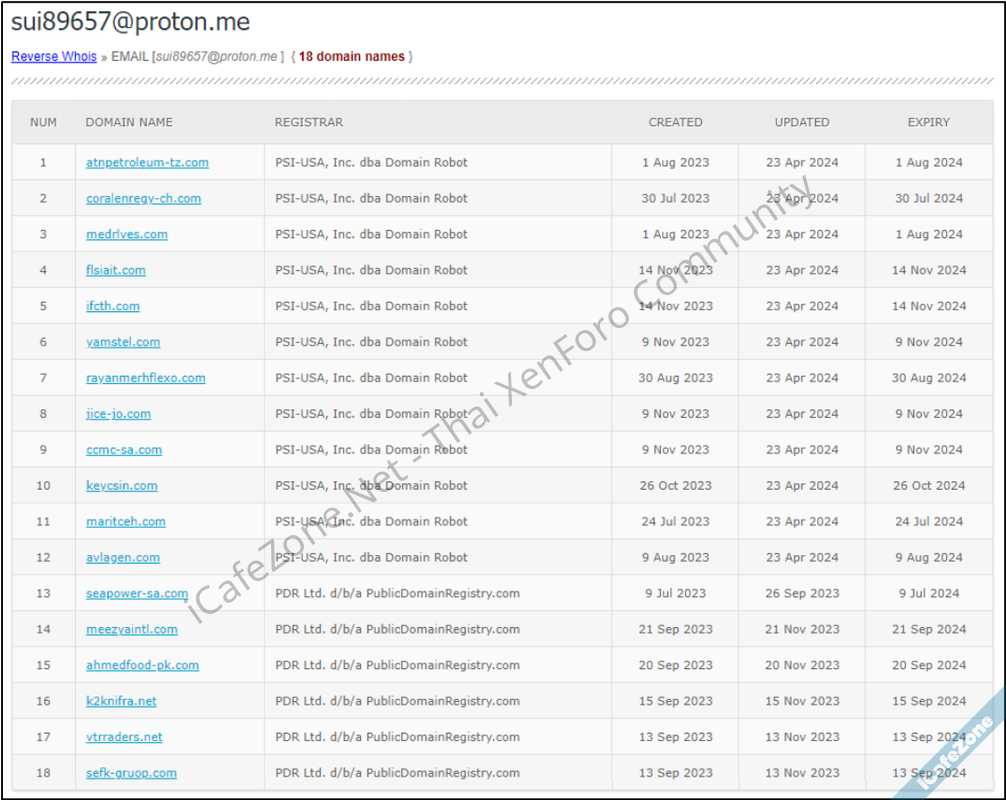Open the jice-jo.com domain link

pyautogui.click(x=118, y=414)
